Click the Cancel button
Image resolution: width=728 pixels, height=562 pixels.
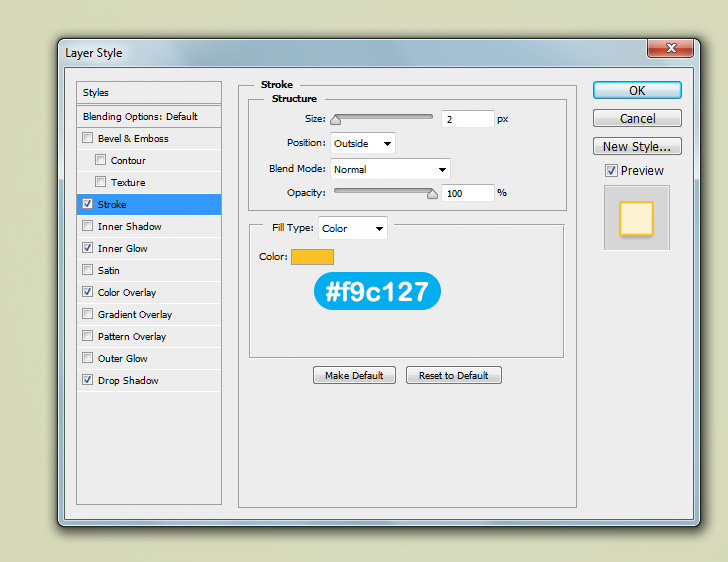[637, 118]
